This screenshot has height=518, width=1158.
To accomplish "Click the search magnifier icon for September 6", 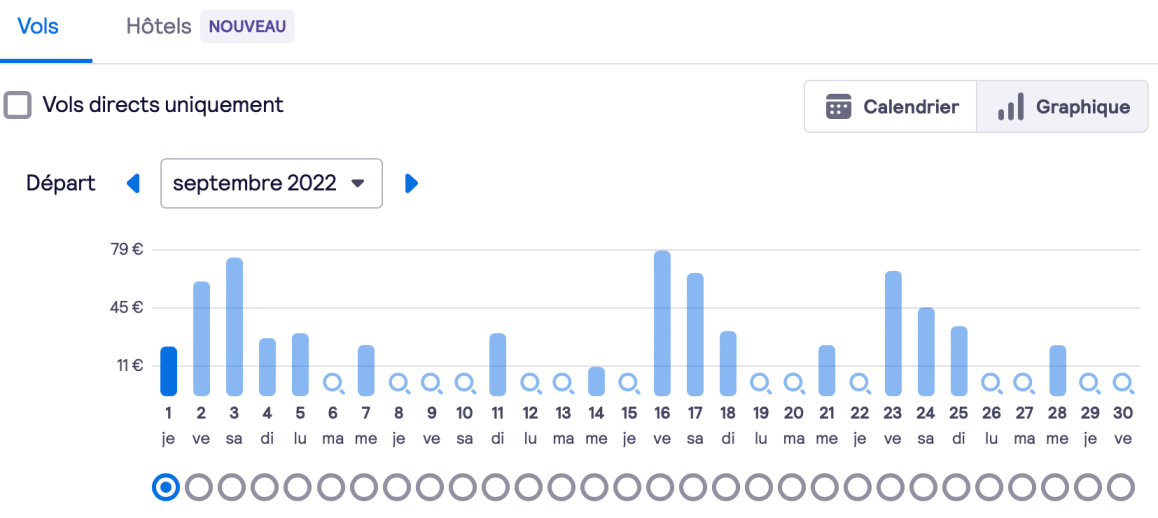I will tap(333, 382).
